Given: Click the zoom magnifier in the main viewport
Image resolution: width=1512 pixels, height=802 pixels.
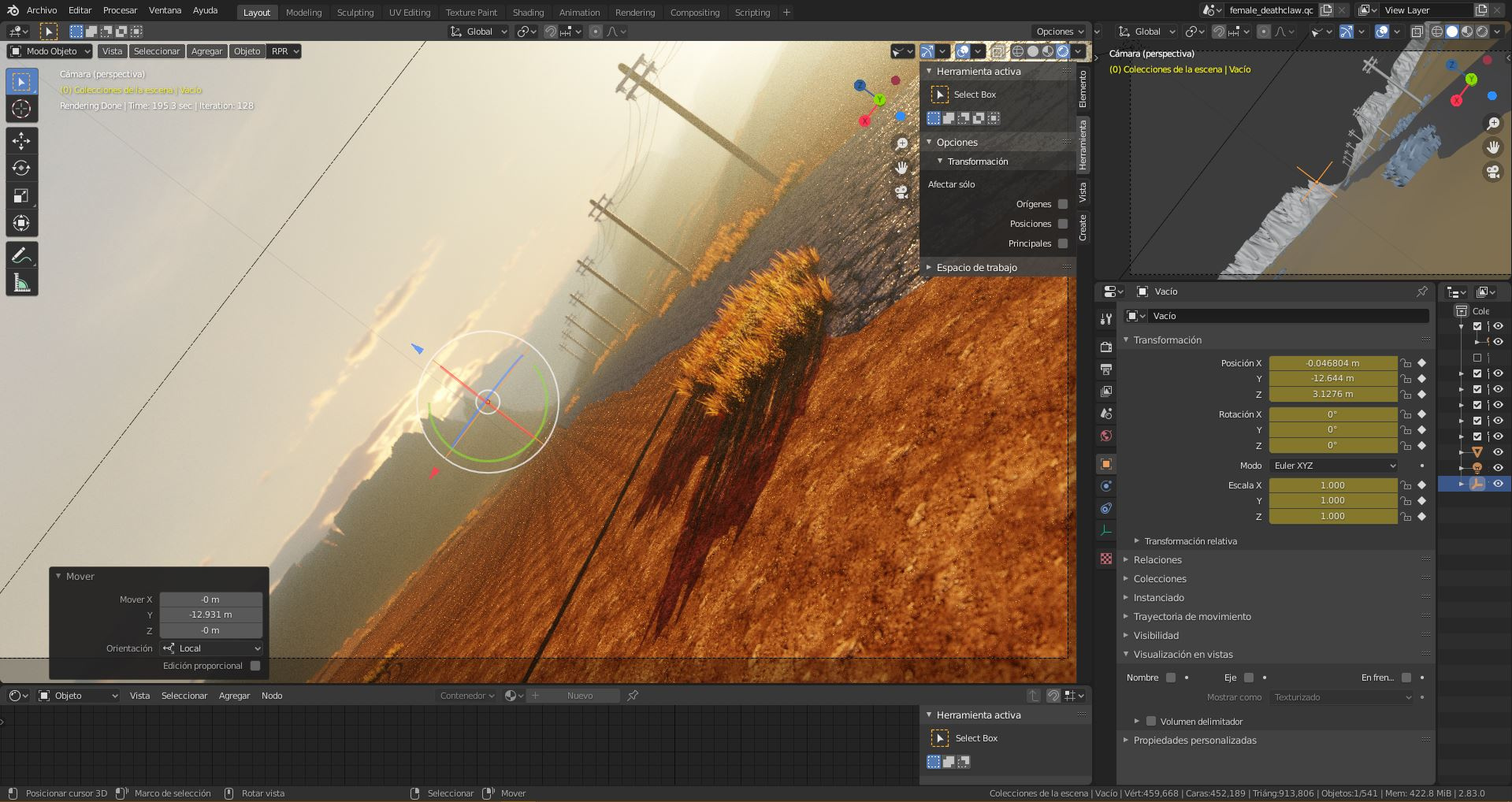Looking at the screenshot, I should pyautogui.click(x=902, y=143).
